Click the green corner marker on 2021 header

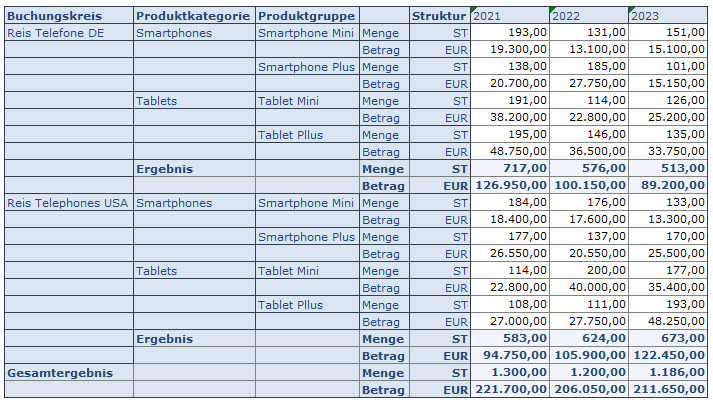point(474,10)
